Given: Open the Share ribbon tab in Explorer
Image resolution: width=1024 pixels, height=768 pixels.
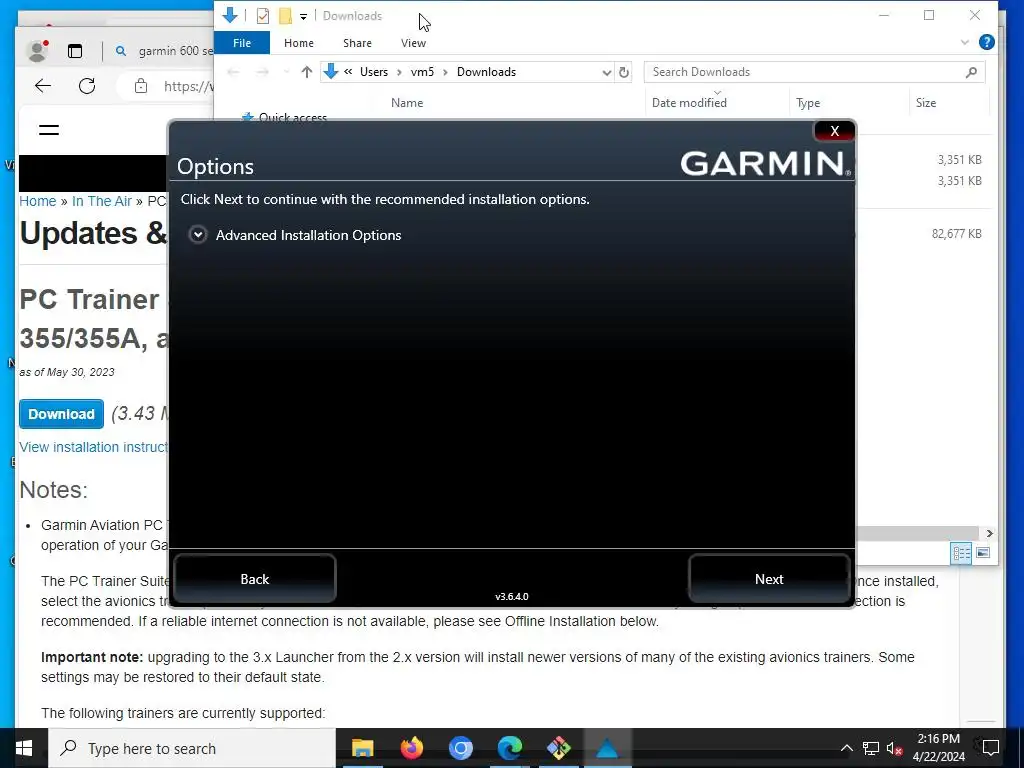Looking at the screenshot, I should click(x=357, y=42).
